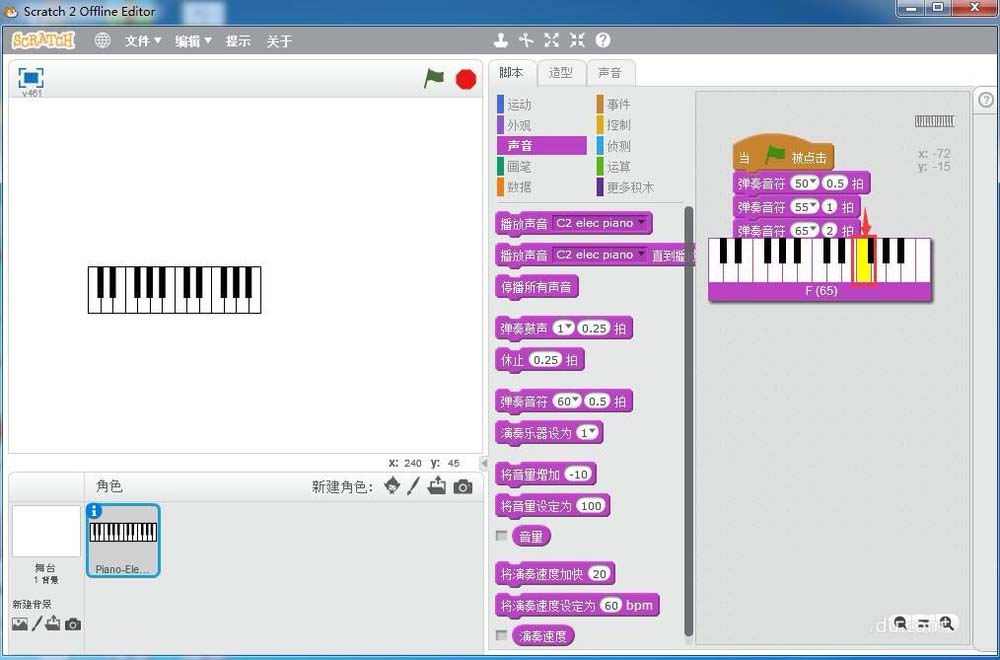Enable the 演奏速度 stage monitor checkbox
This screenshot has width=1000, height=660.
pyautogui.click(x=502, y=636)
